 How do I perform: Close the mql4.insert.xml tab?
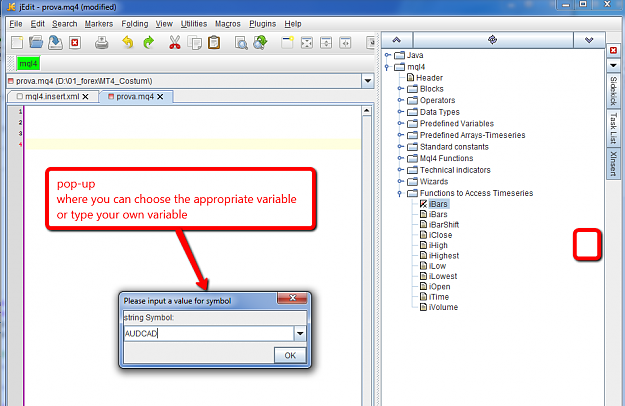coord(85,96)
